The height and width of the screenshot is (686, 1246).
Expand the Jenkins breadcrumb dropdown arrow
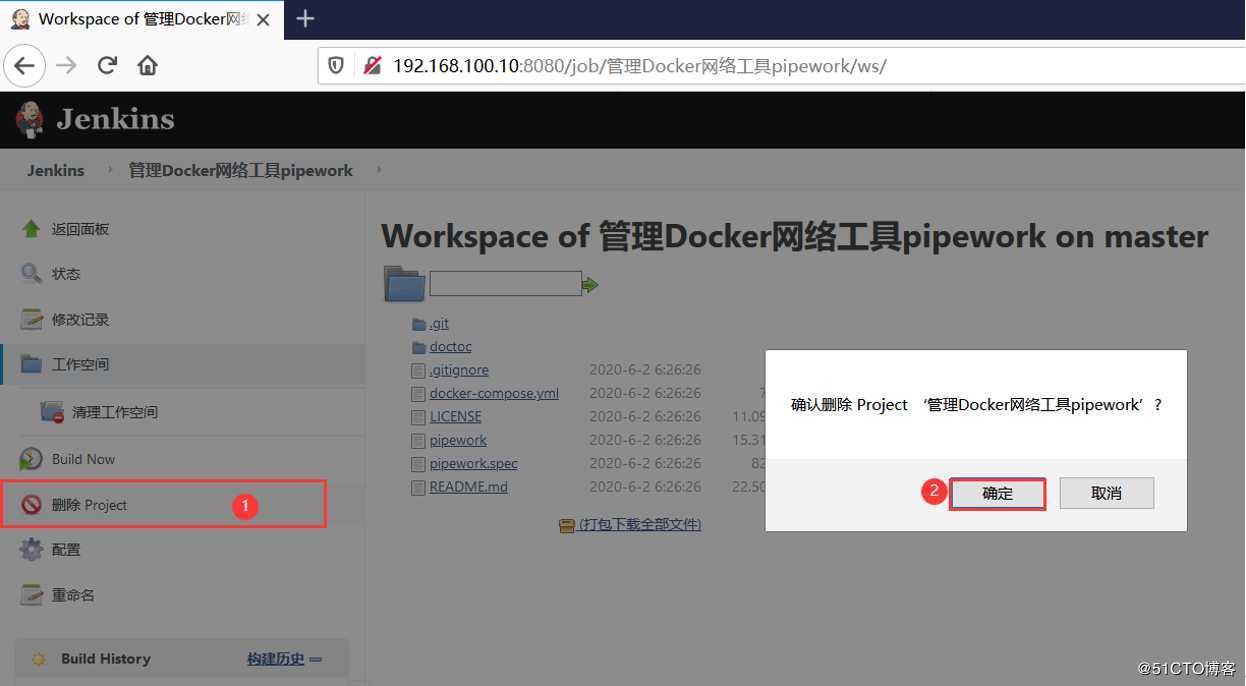tap(110, 170)
